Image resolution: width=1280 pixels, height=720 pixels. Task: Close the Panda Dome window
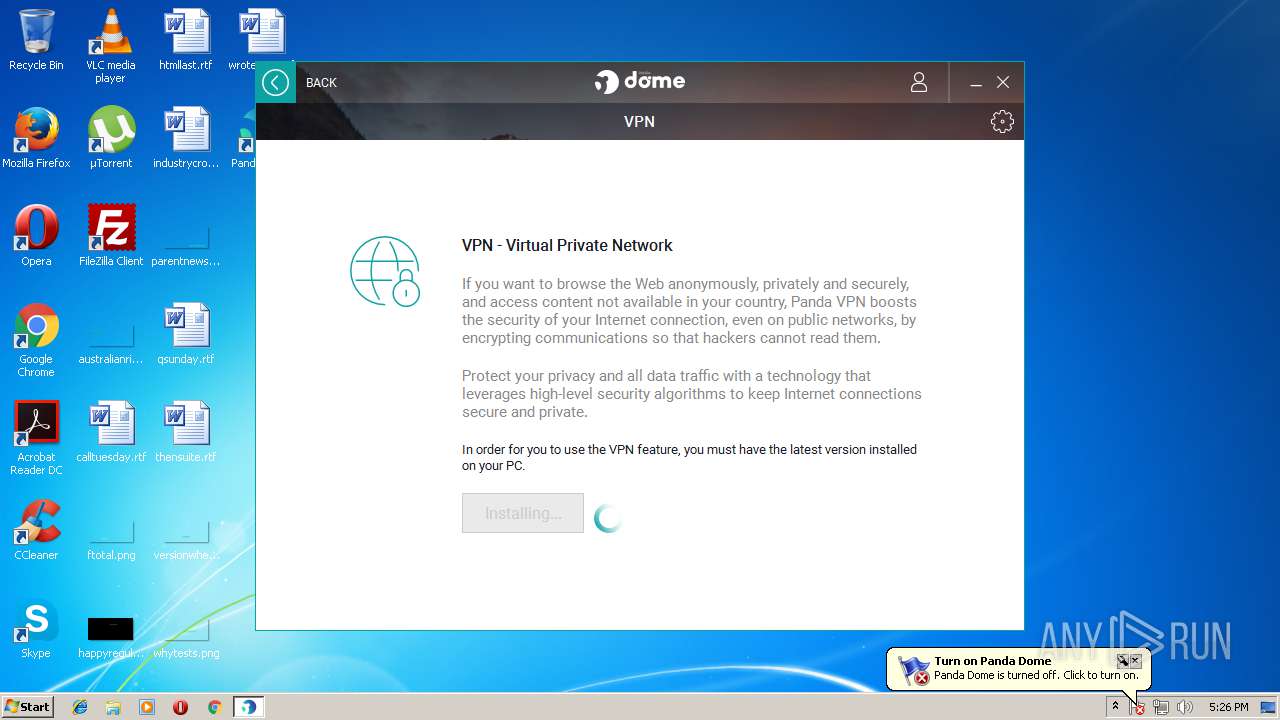coord(1003,82)
